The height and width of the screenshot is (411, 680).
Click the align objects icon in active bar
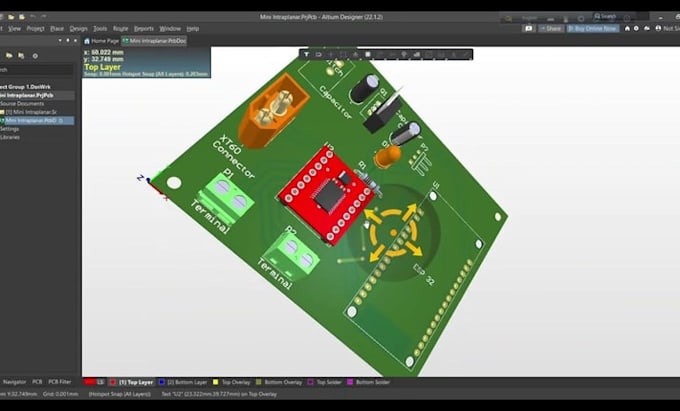tap(356, 54)
